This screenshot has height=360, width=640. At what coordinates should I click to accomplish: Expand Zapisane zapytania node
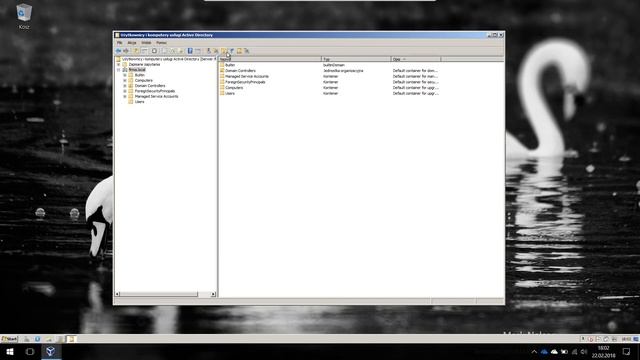pyautogui.click(x=119, y=64)
